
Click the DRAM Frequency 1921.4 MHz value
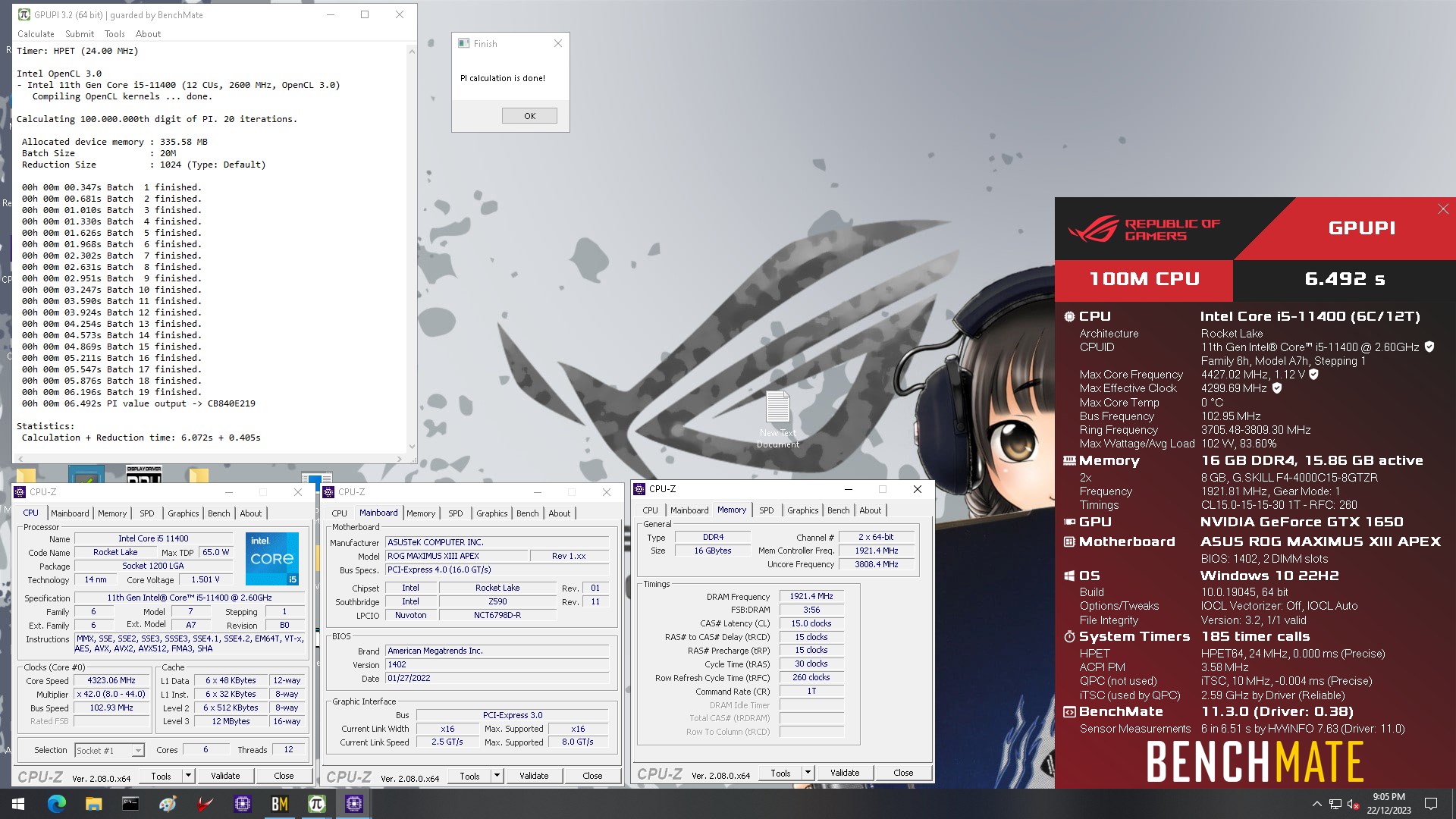pyautogui.click(x=811, y=596)
